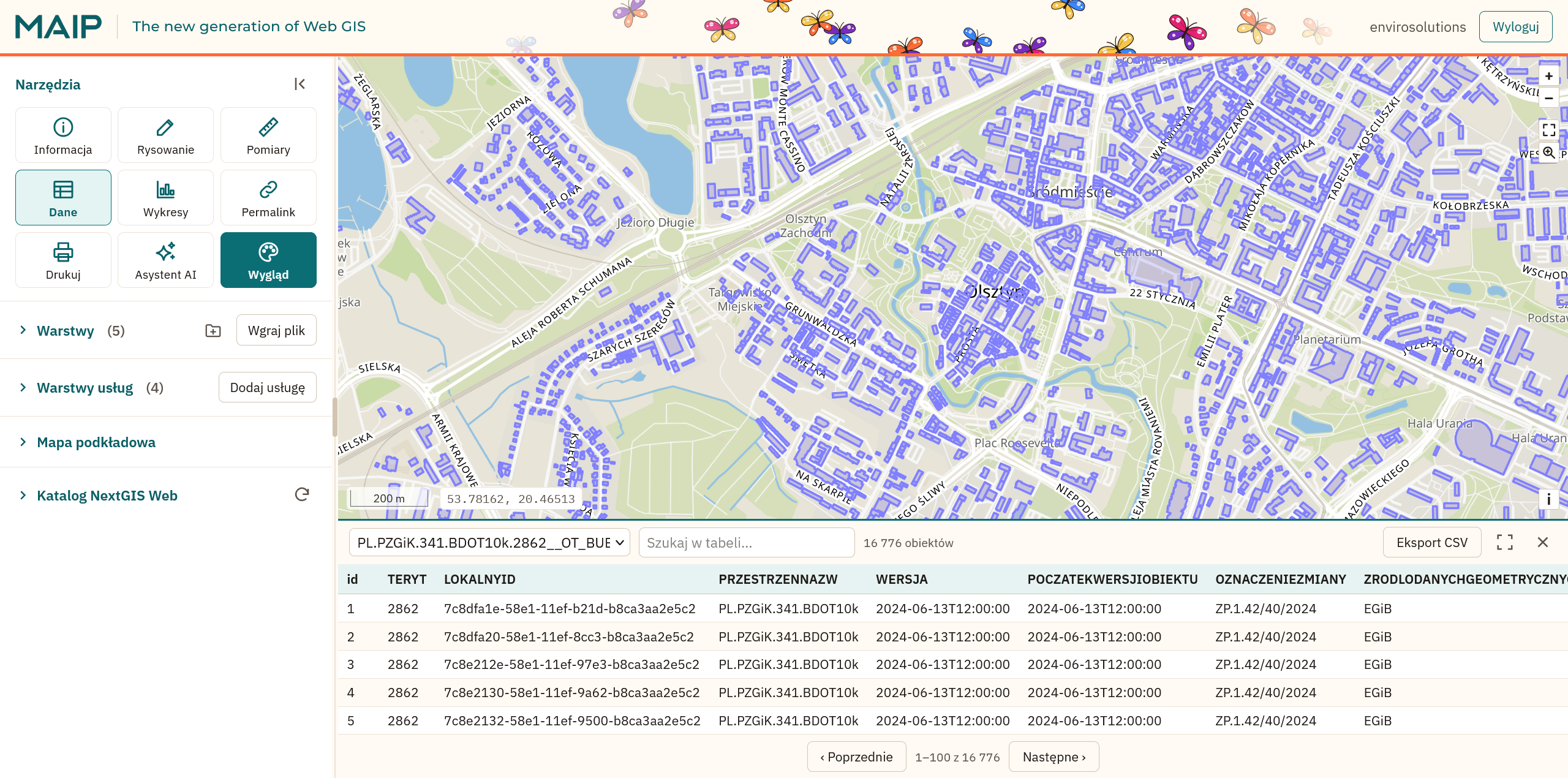Open the Wykresy charts tool
The width and height of the screenshot is (1568, 778).
[165, 198]
